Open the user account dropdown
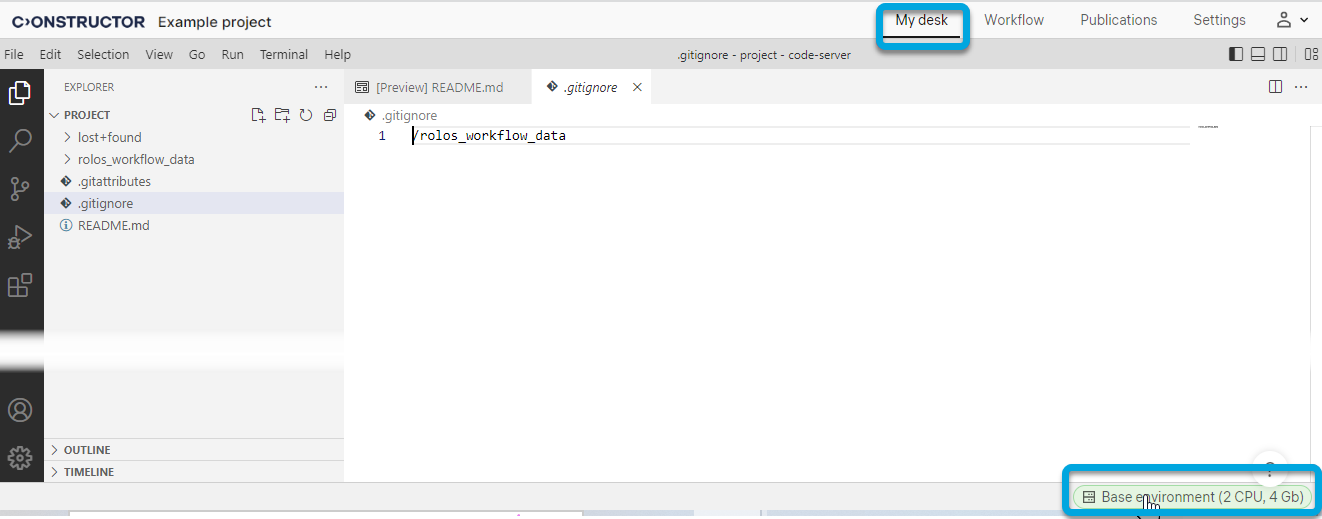Screen dimensions: 1322x519 pos(1292,20)
